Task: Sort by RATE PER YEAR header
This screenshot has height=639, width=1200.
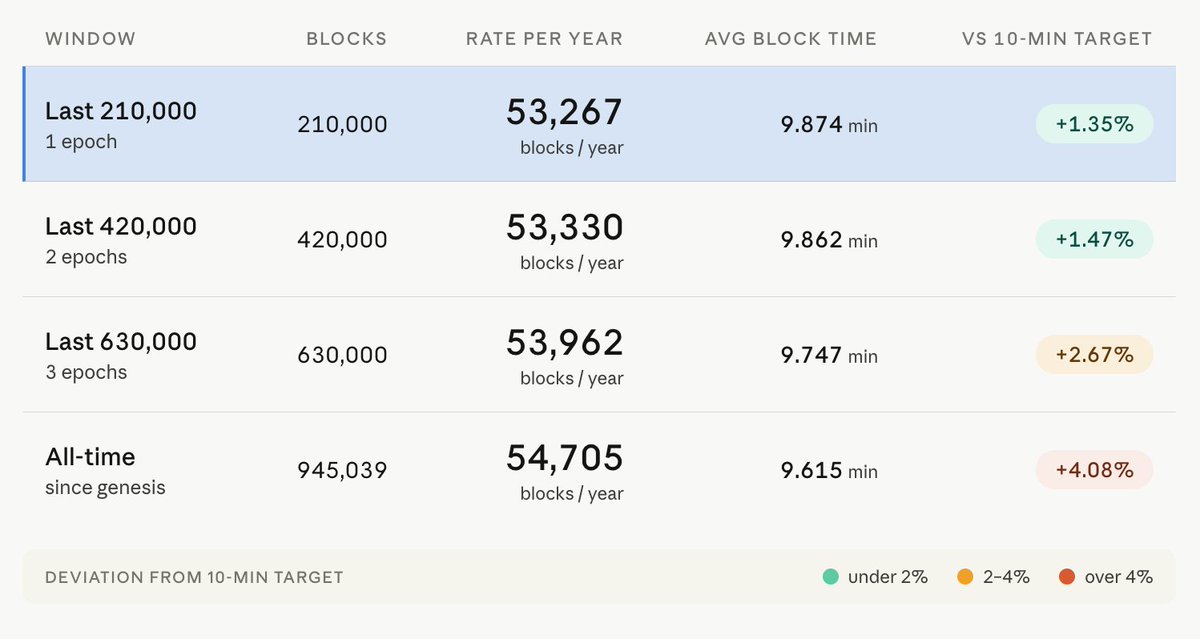Action: (544, 39)
